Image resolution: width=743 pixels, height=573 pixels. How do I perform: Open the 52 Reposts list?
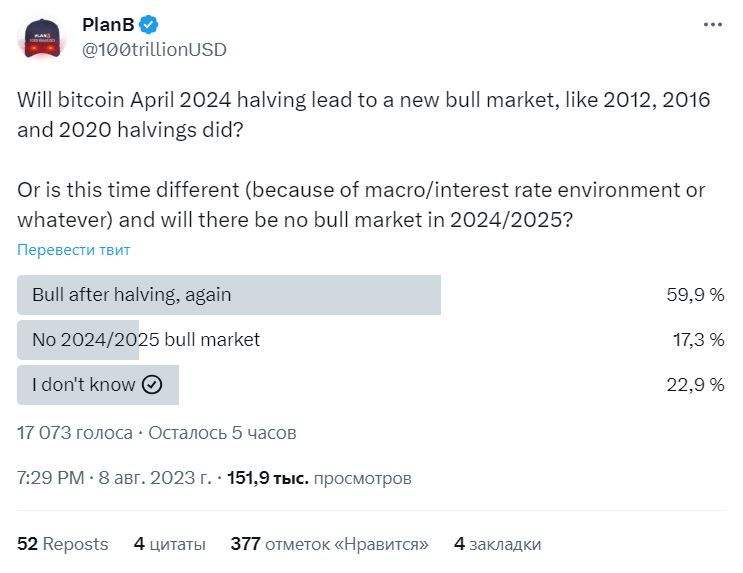point(62,544)
